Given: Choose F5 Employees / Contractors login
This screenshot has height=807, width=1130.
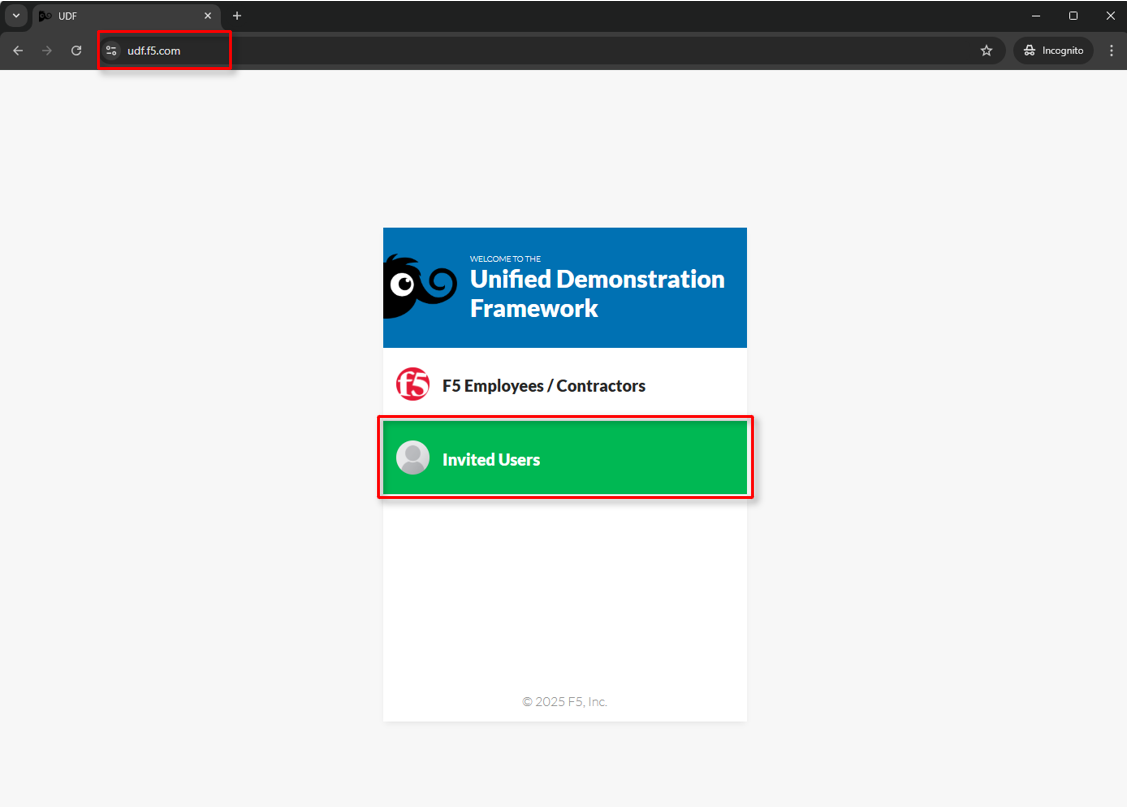Looking at the screenshot, I should [x=565, y=385].
